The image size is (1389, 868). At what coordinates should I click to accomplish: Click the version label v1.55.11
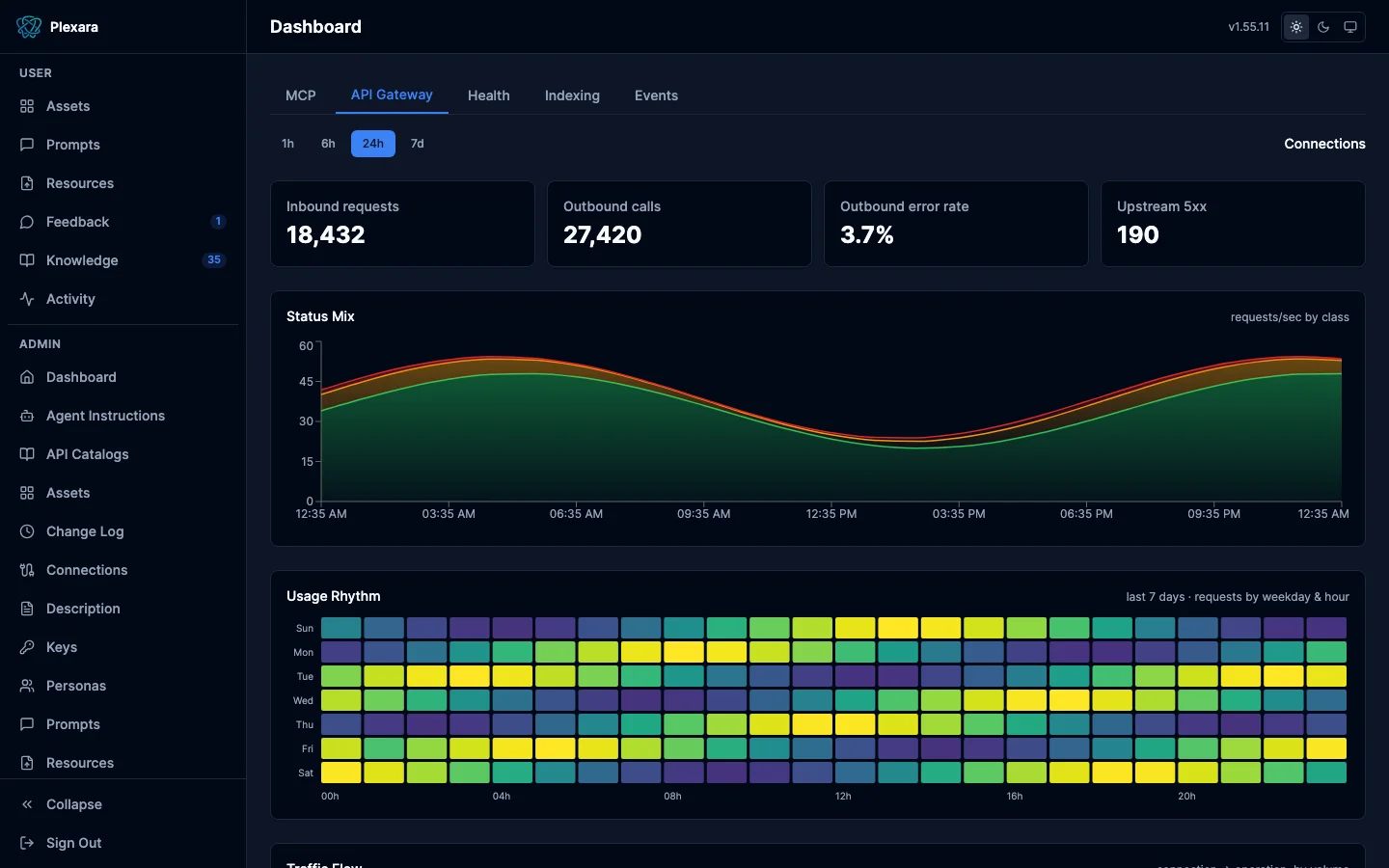[1248, 27]
